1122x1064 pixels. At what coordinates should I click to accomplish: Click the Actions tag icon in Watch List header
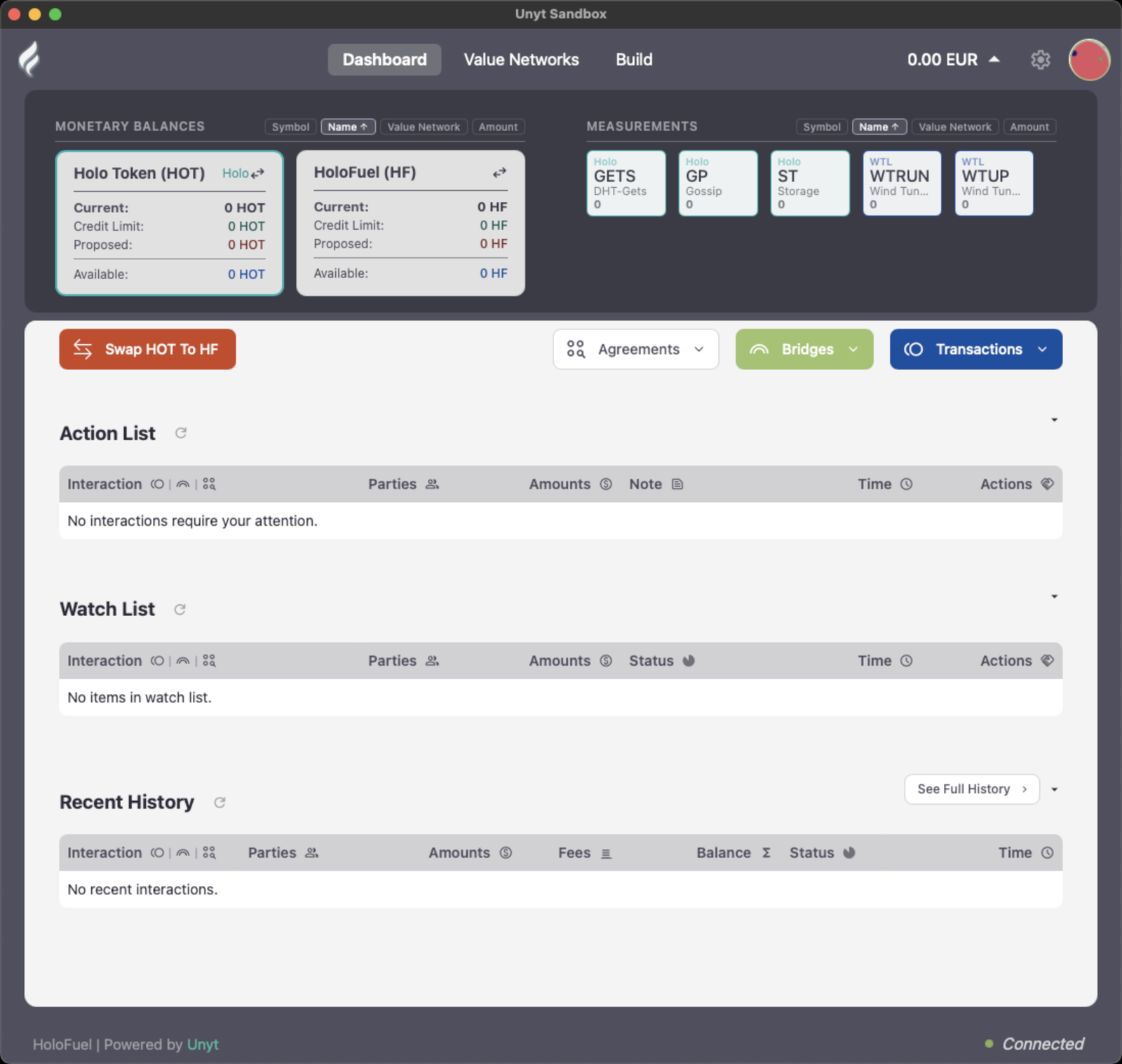(1047, 660)
